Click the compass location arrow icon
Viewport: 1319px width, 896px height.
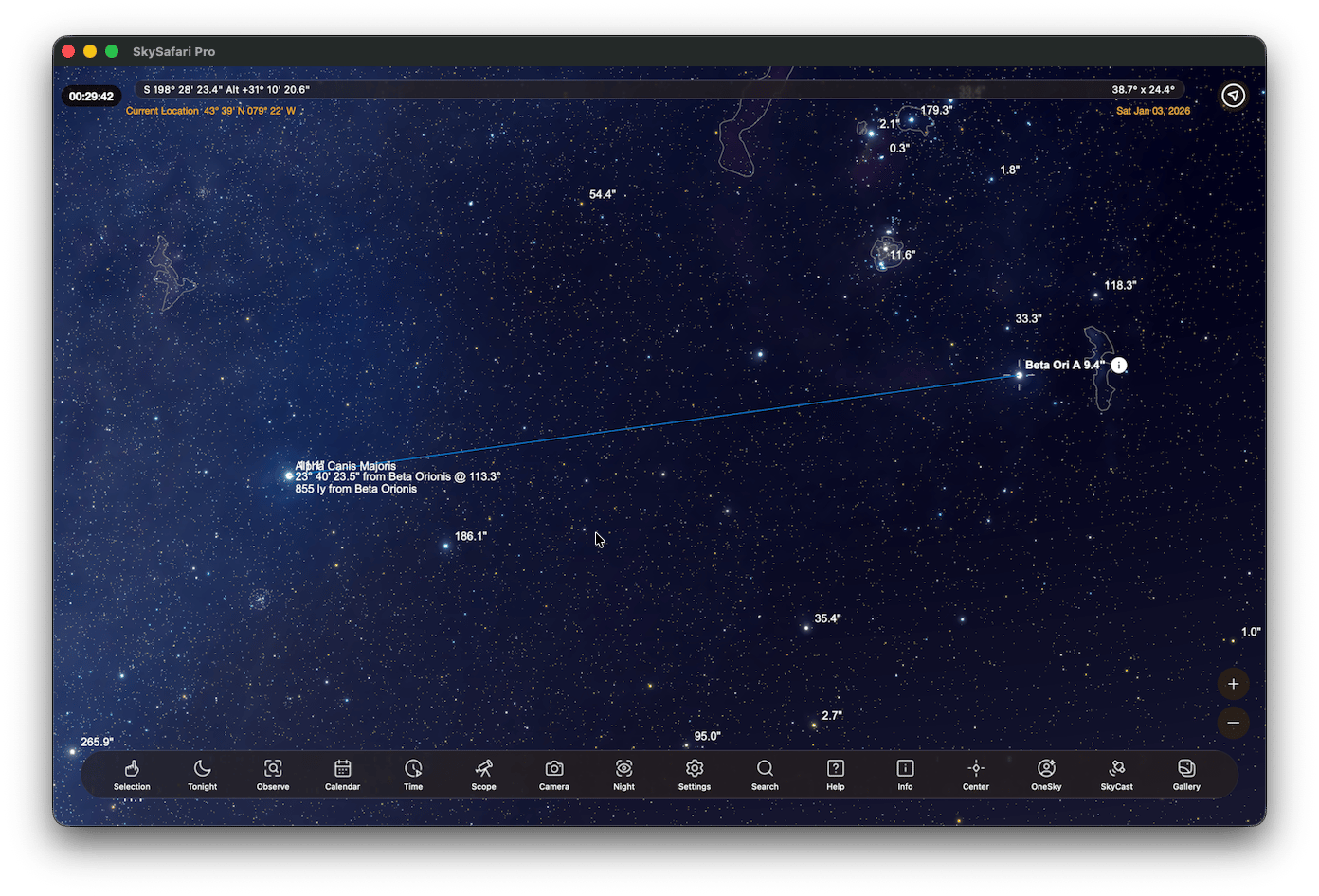pos(1233,96)
